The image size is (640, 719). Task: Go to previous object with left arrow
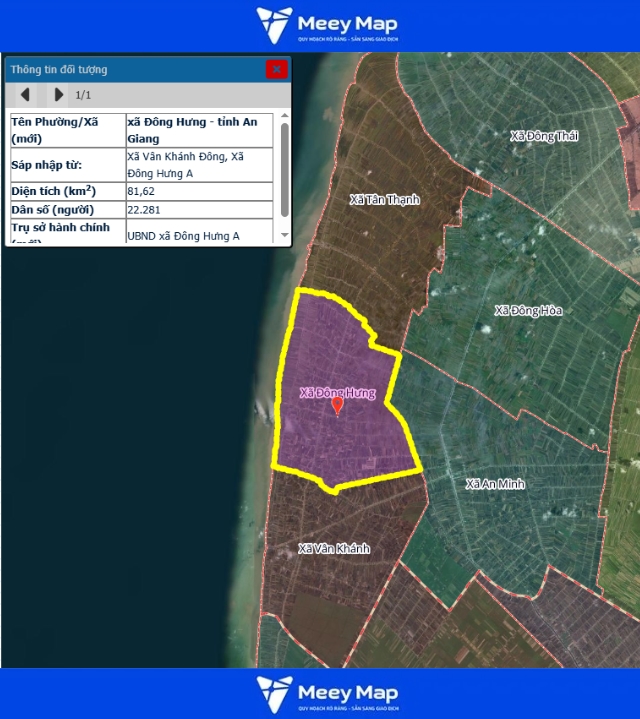click(25, 95)
